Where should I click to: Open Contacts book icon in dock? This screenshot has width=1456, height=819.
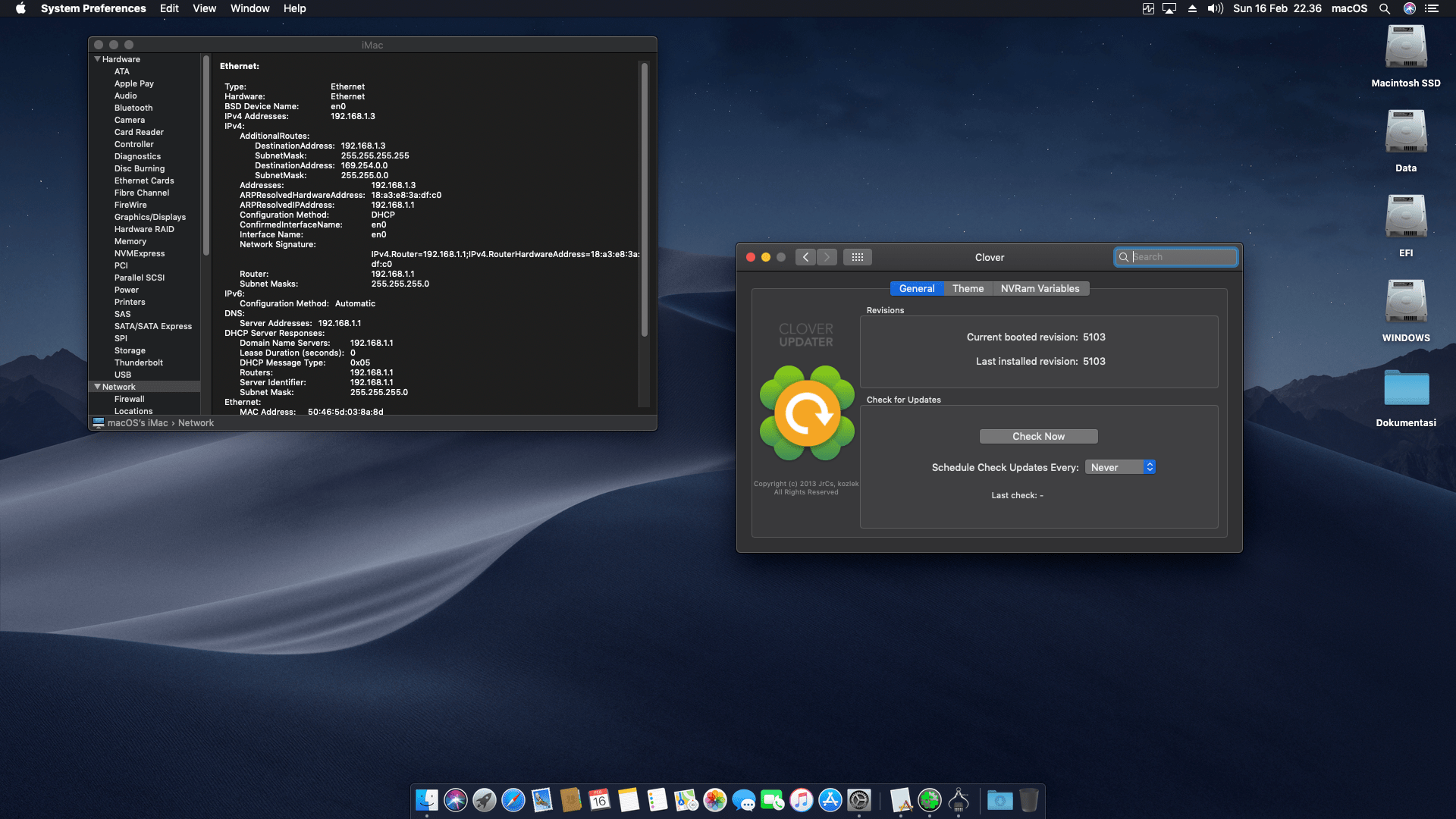click(571, 800)
